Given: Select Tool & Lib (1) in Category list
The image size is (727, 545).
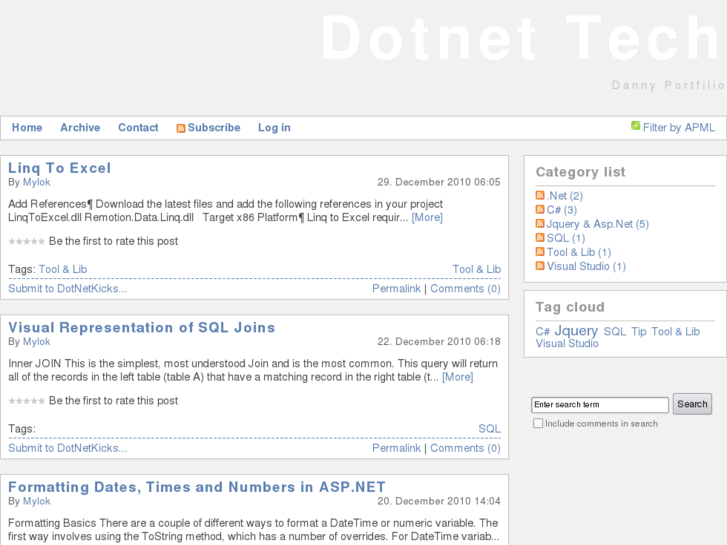Looking at the screenshot, I should coord(579,252).
